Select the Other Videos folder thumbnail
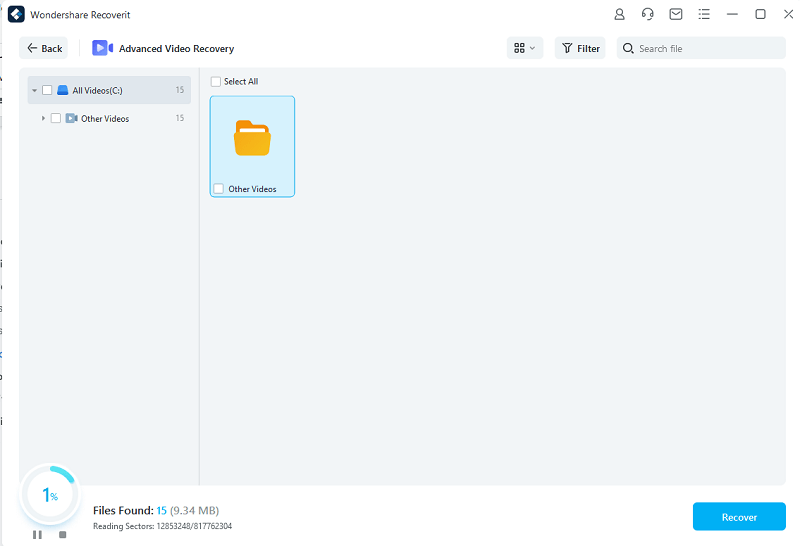800x546 pixels. coord(252,146)
